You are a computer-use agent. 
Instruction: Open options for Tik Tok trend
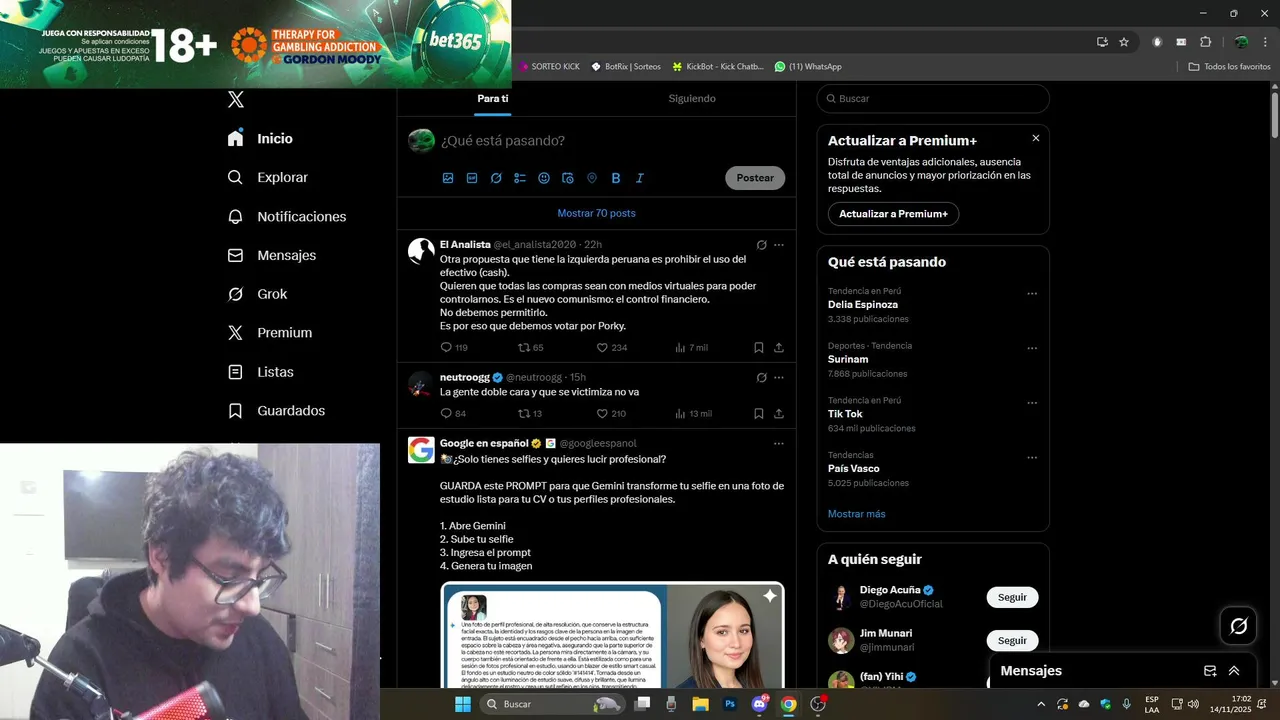1032,403
